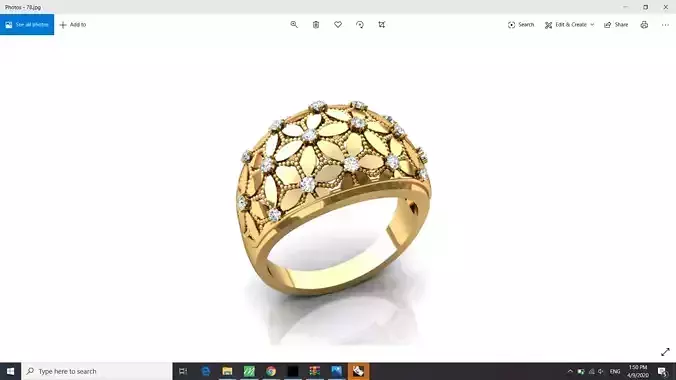Screen dimensions: 676x380
Task: Show hidden system tray icons
Action: tap(570, 371)
